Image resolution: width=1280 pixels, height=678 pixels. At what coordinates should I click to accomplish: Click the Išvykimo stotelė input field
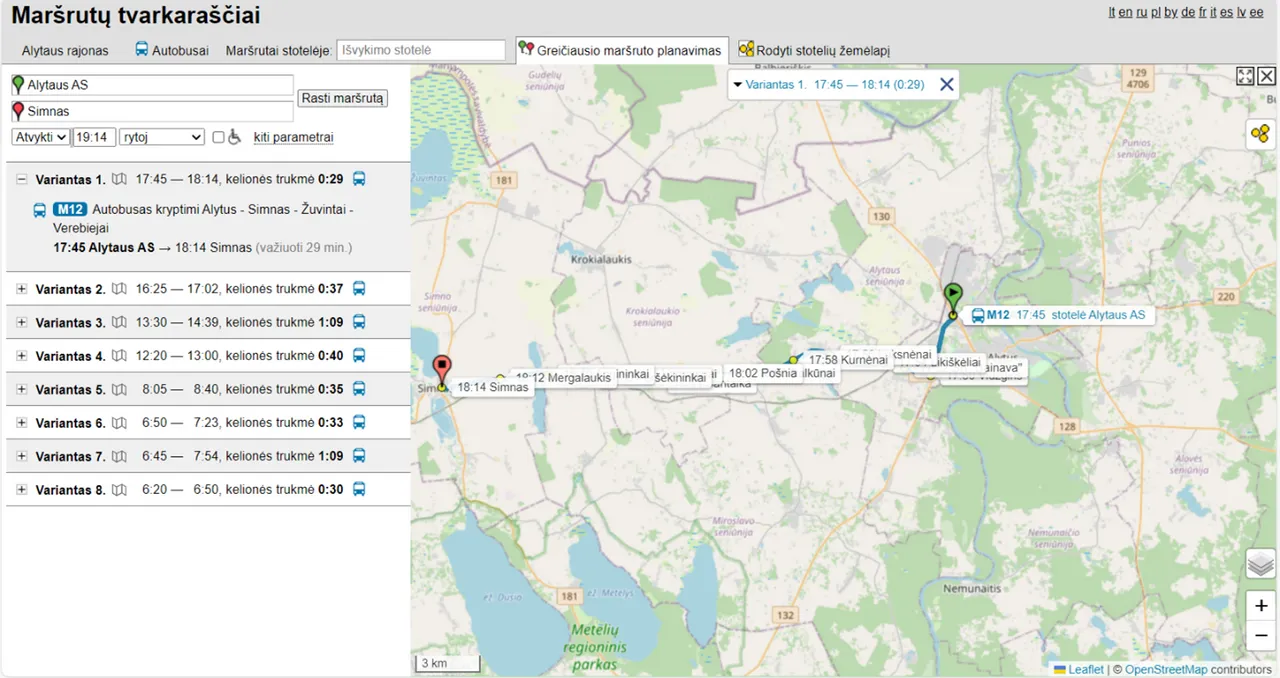click(421, 50)
